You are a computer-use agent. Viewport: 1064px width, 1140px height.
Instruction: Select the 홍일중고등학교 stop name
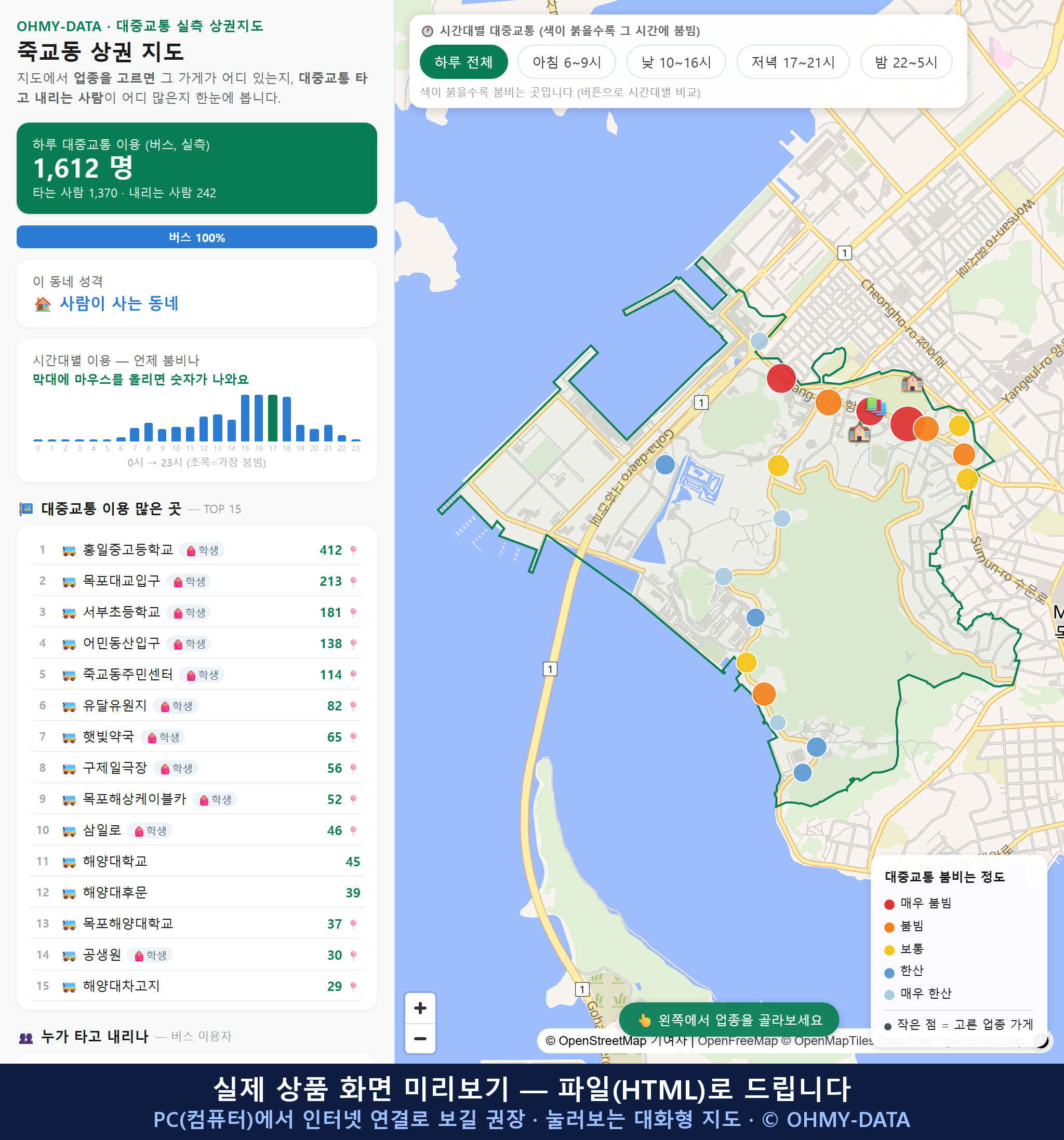point(128,550)
